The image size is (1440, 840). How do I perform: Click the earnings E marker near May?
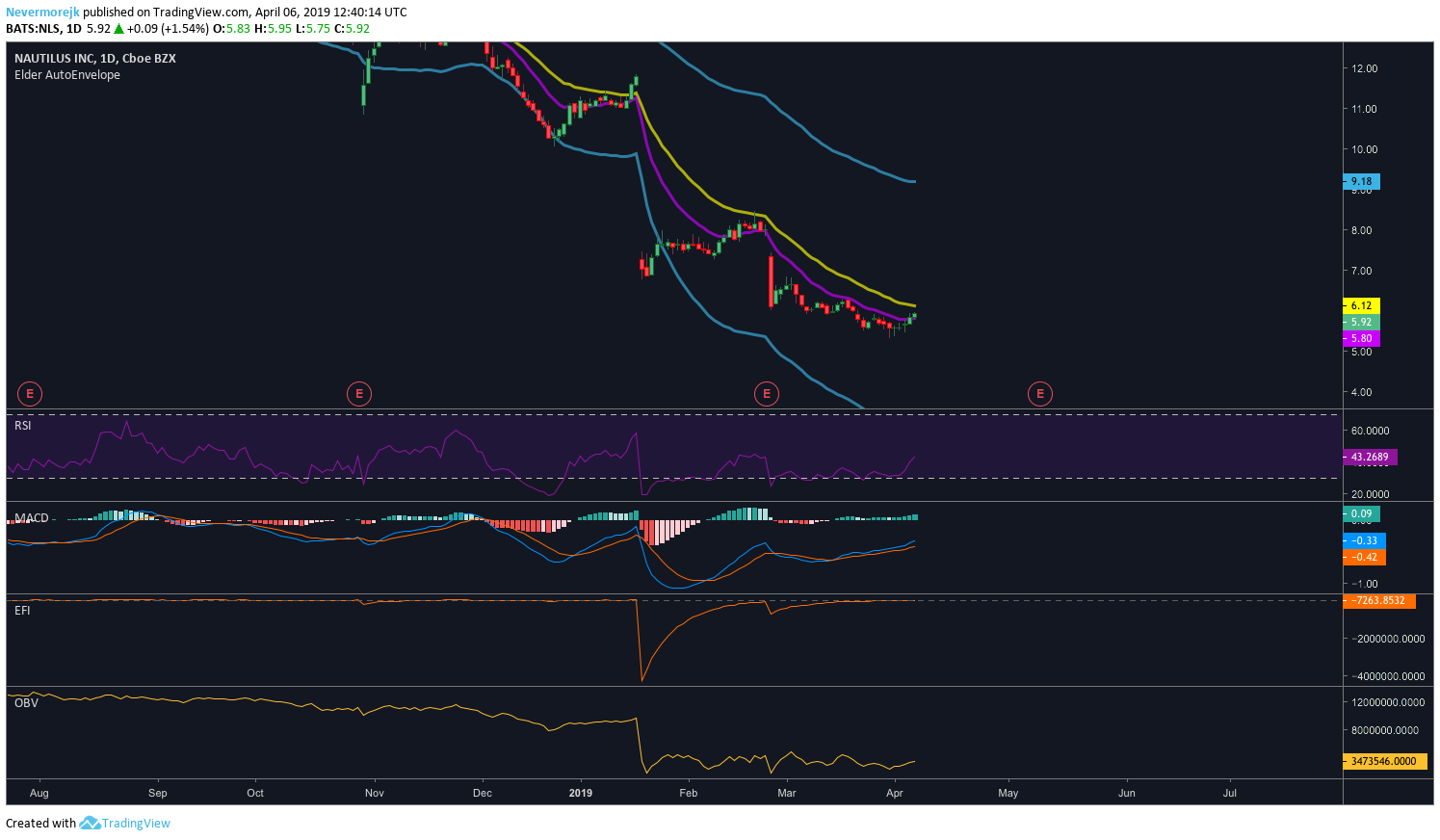coord(1040,393)
